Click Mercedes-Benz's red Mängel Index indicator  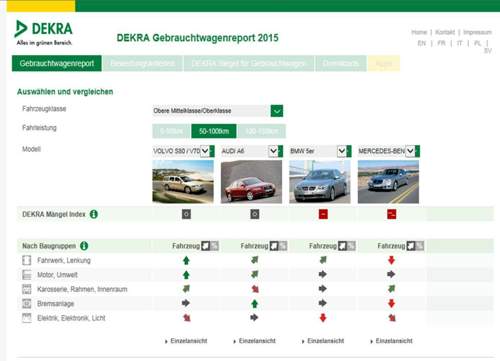[x=392, y=214]
